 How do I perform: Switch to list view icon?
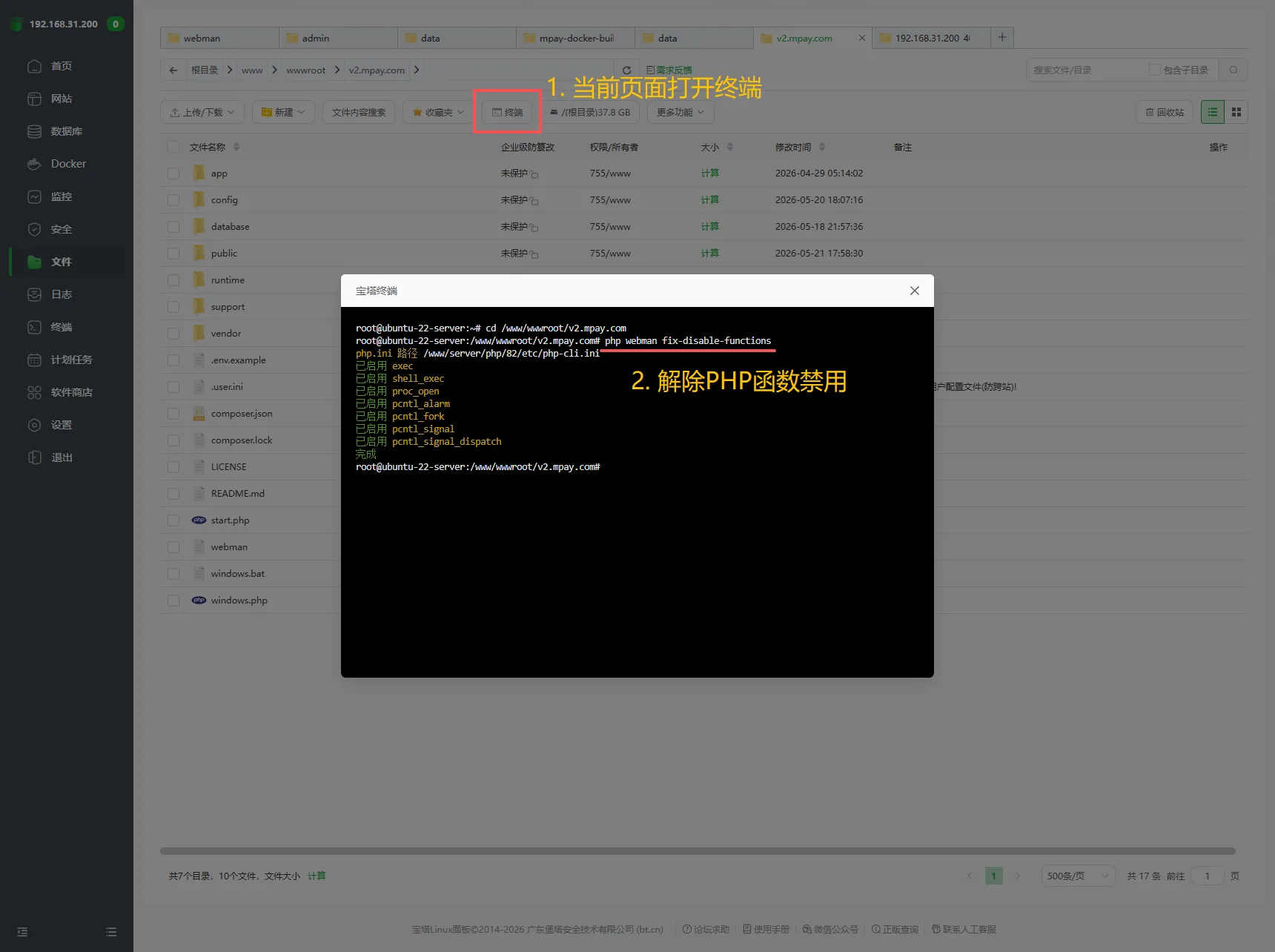coord(1213,112)
